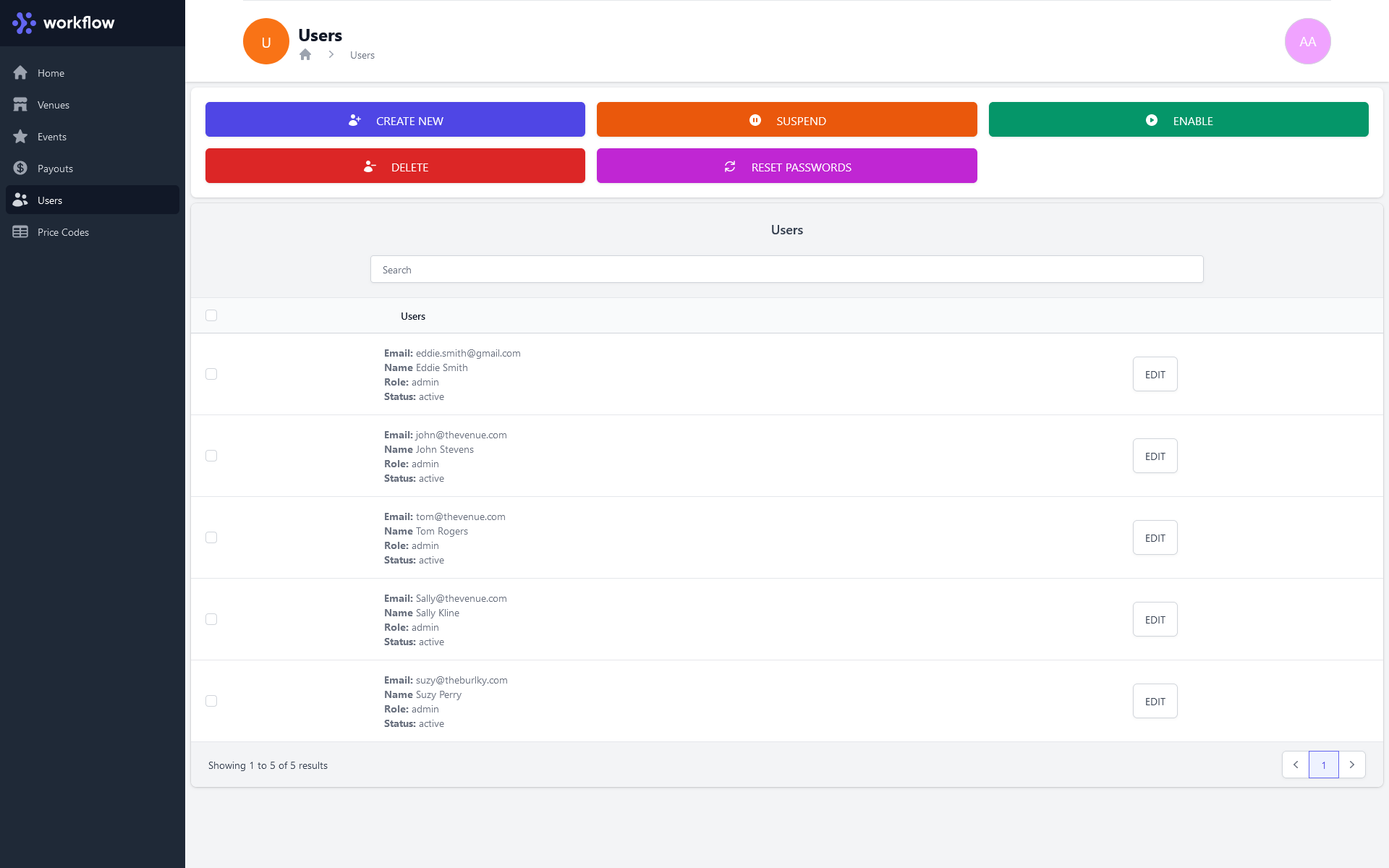Click the Events star icon

20,137
